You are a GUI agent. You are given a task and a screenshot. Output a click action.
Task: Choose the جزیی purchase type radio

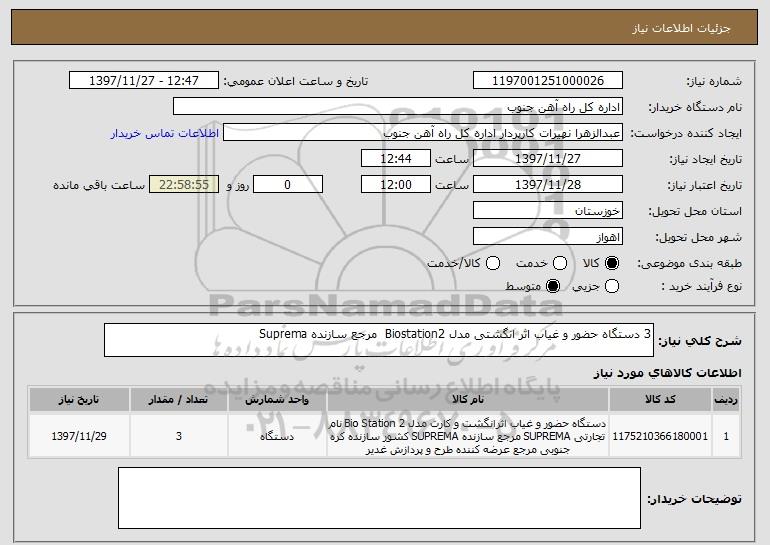(612, 286)
